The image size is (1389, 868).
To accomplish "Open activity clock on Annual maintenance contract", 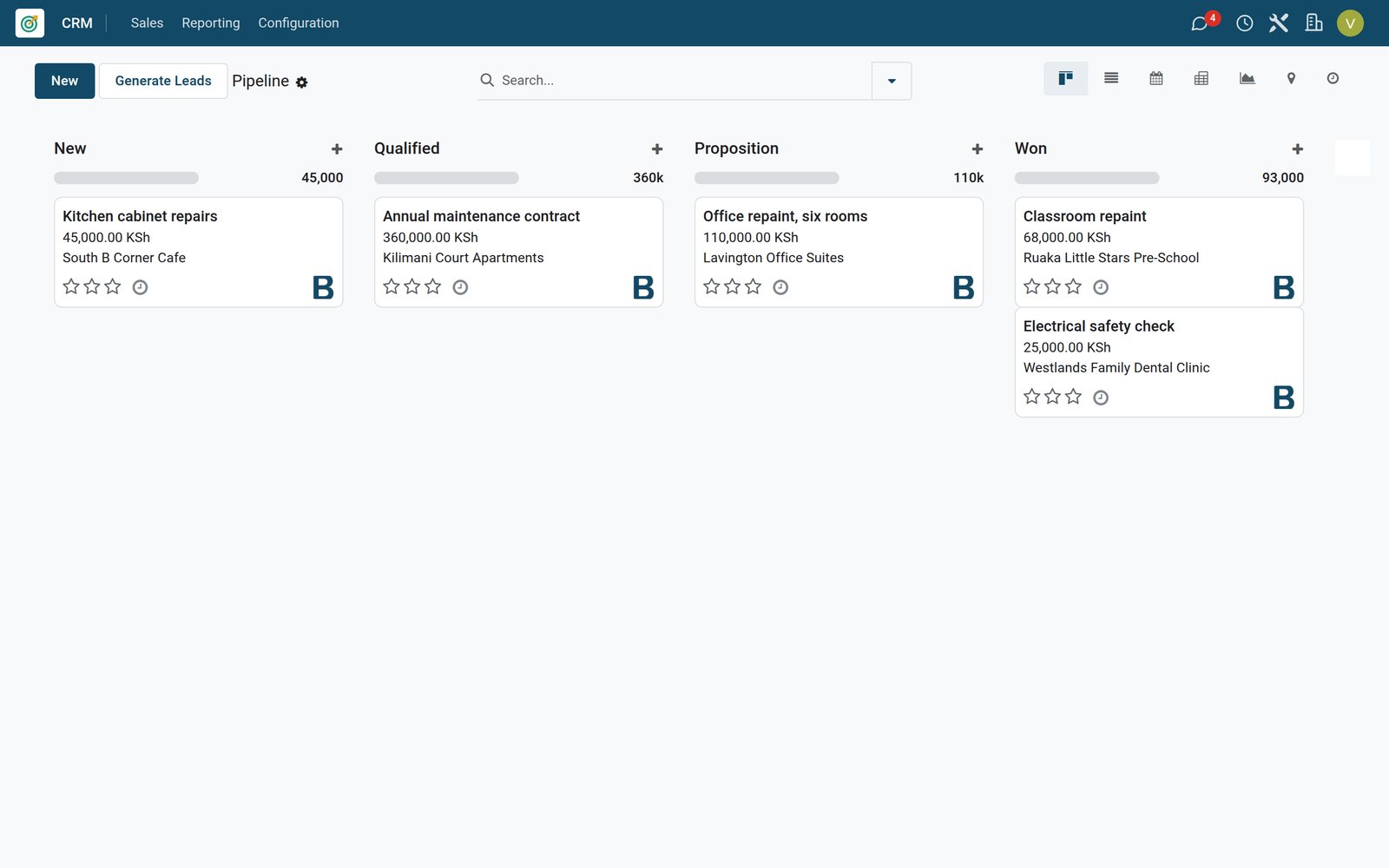I will [x=460, y=287].
